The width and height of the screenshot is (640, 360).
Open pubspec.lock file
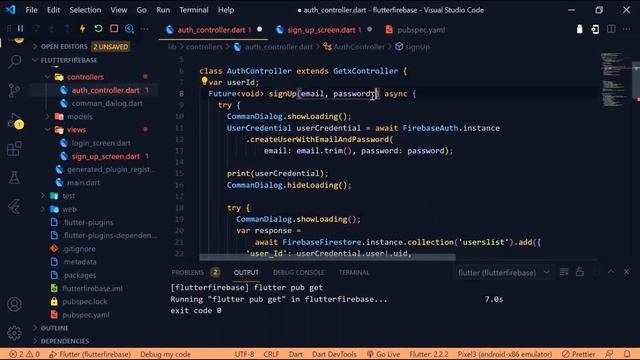pos(84,302)
